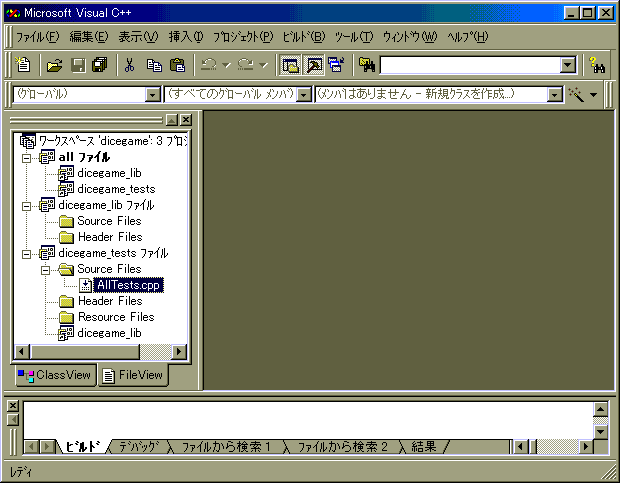Click output pane scroll up arrow
The image size is (620, 483).
point(601,409)
